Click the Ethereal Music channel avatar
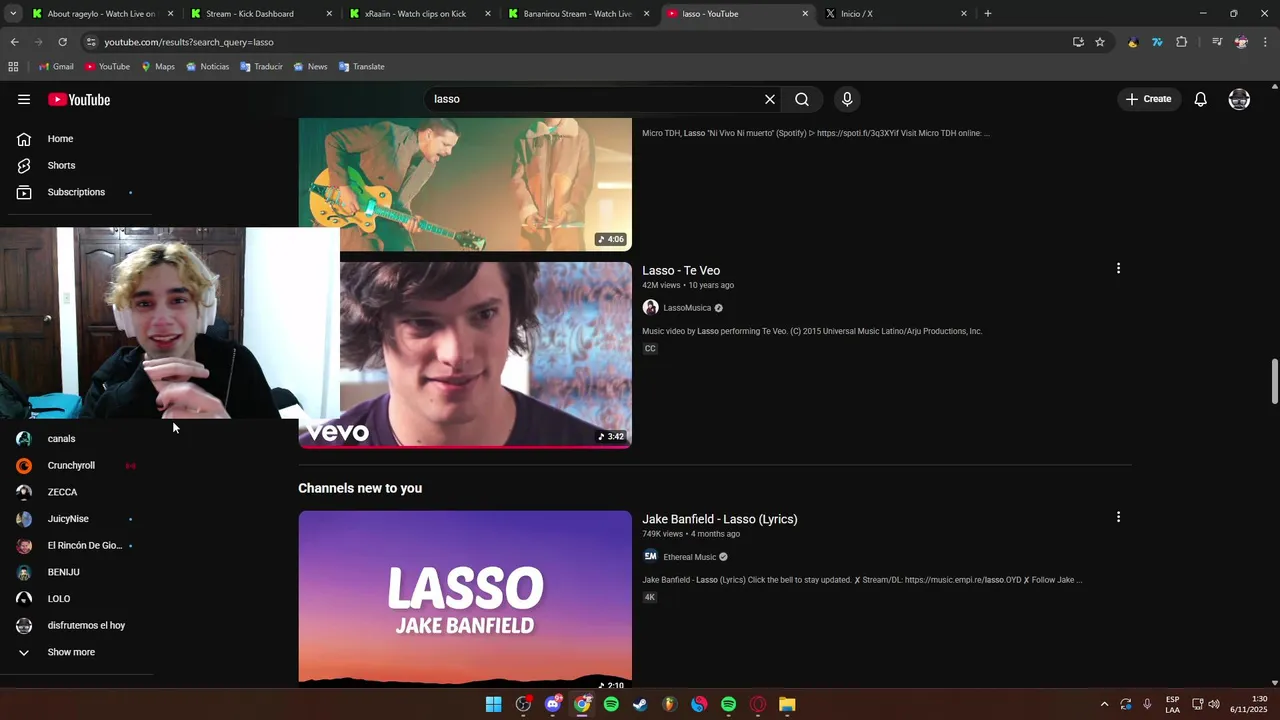1280x720 pixels. tap(650, 557)
